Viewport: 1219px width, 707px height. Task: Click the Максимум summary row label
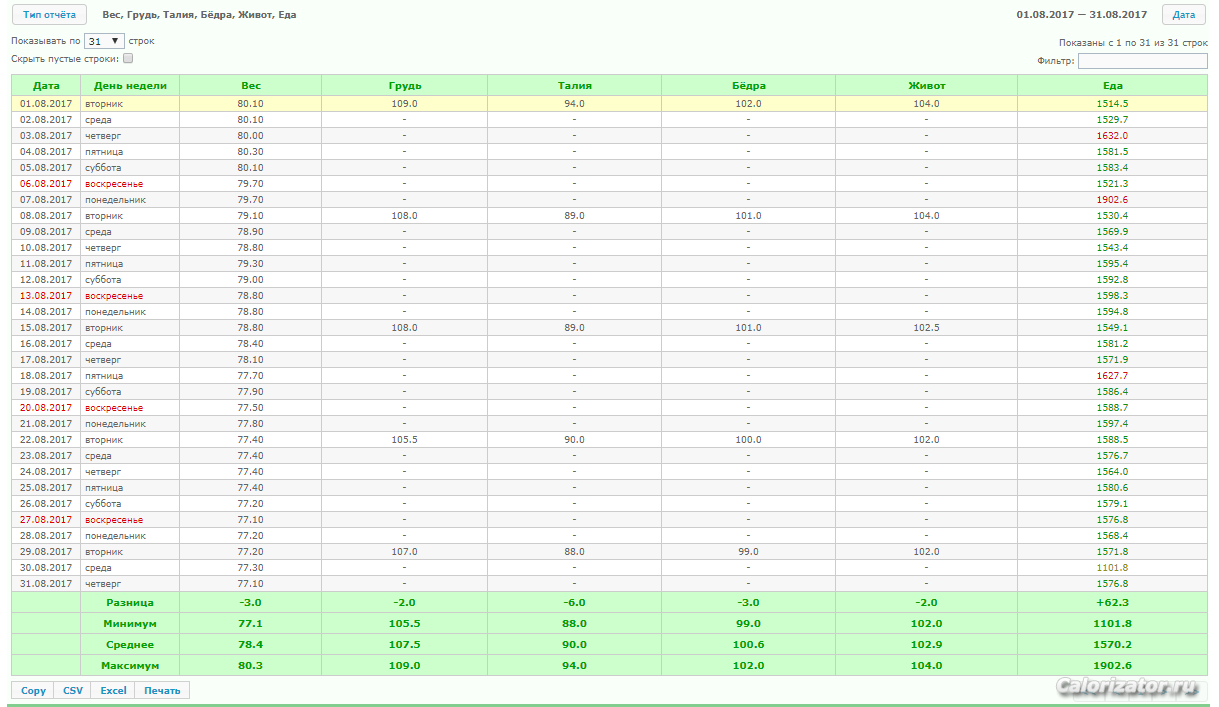130,665
